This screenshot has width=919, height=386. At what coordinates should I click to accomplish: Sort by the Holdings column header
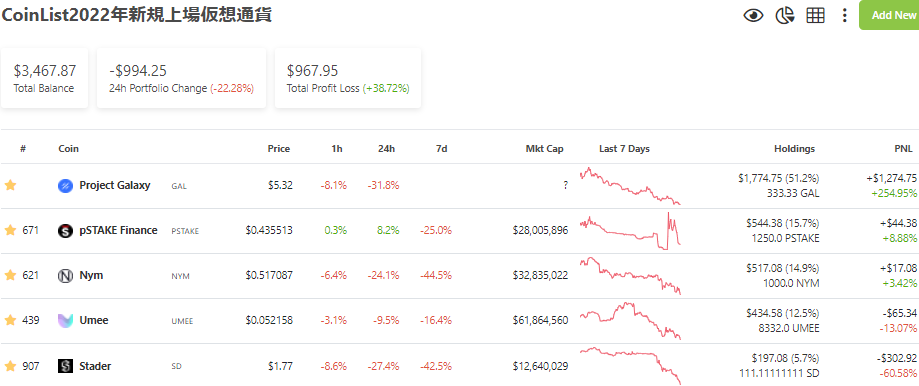point(794,149)
